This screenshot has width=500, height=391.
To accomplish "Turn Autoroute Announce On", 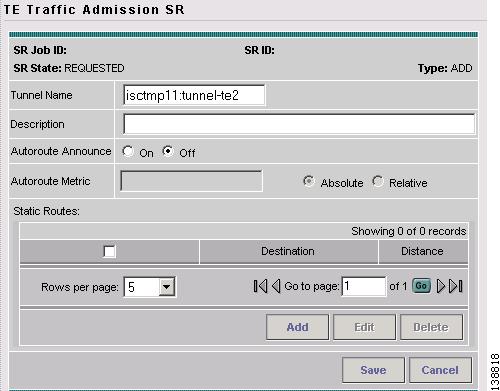I will (128, 152).
